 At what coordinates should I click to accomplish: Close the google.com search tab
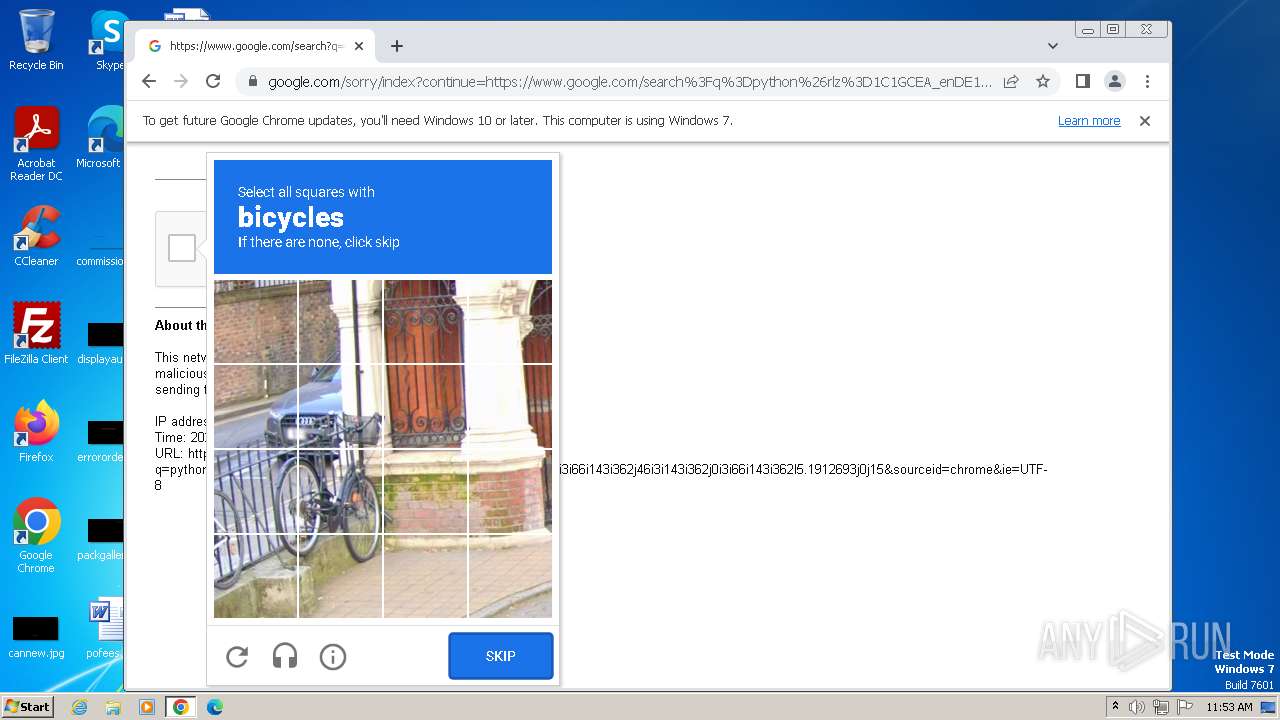coord(359,46)
